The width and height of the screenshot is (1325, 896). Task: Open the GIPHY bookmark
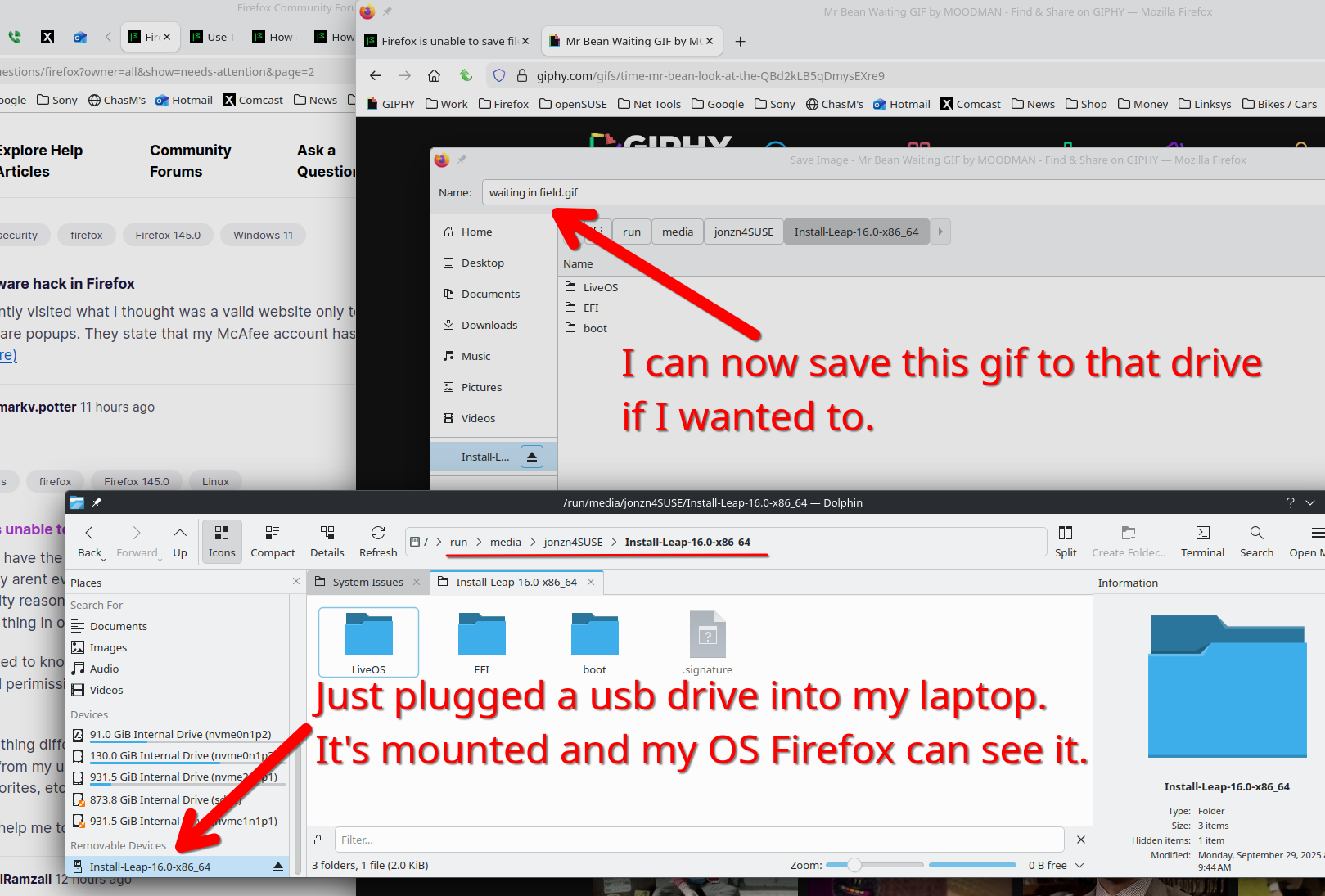[390, 104]
